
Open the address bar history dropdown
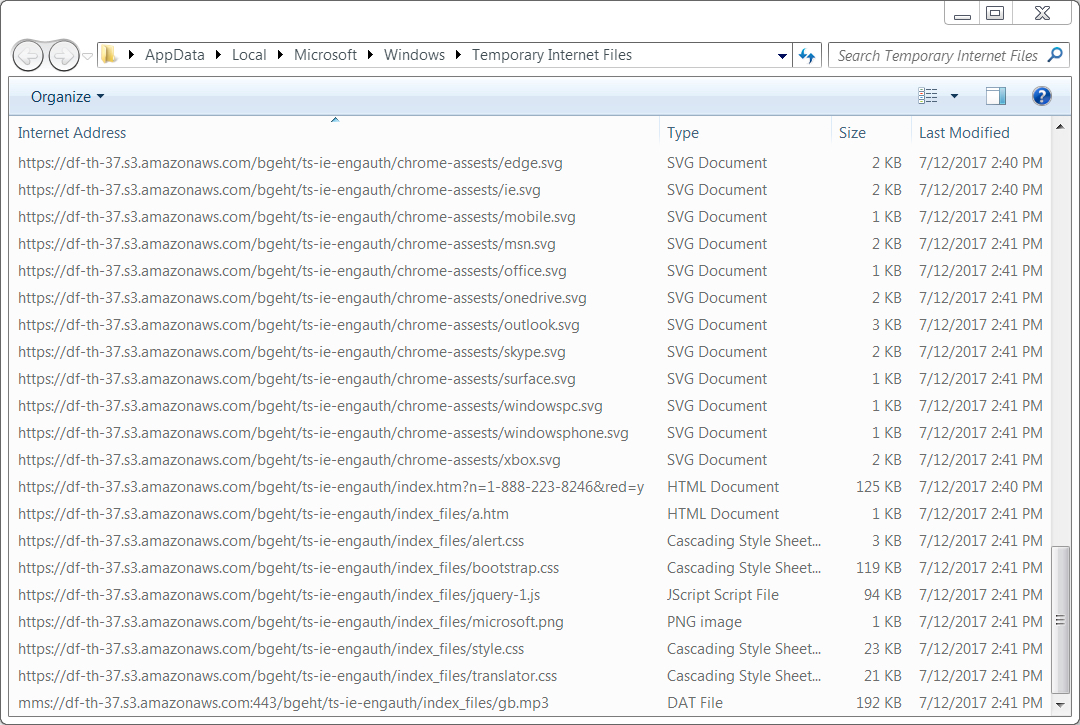click(782, 56)
